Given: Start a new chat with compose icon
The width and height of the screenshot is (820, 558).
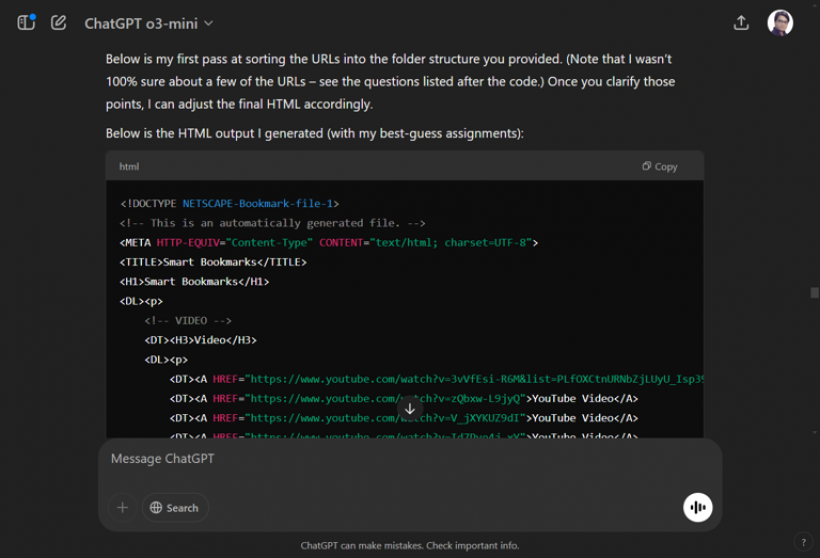Looking at the screenshot, I should point(59,22).
